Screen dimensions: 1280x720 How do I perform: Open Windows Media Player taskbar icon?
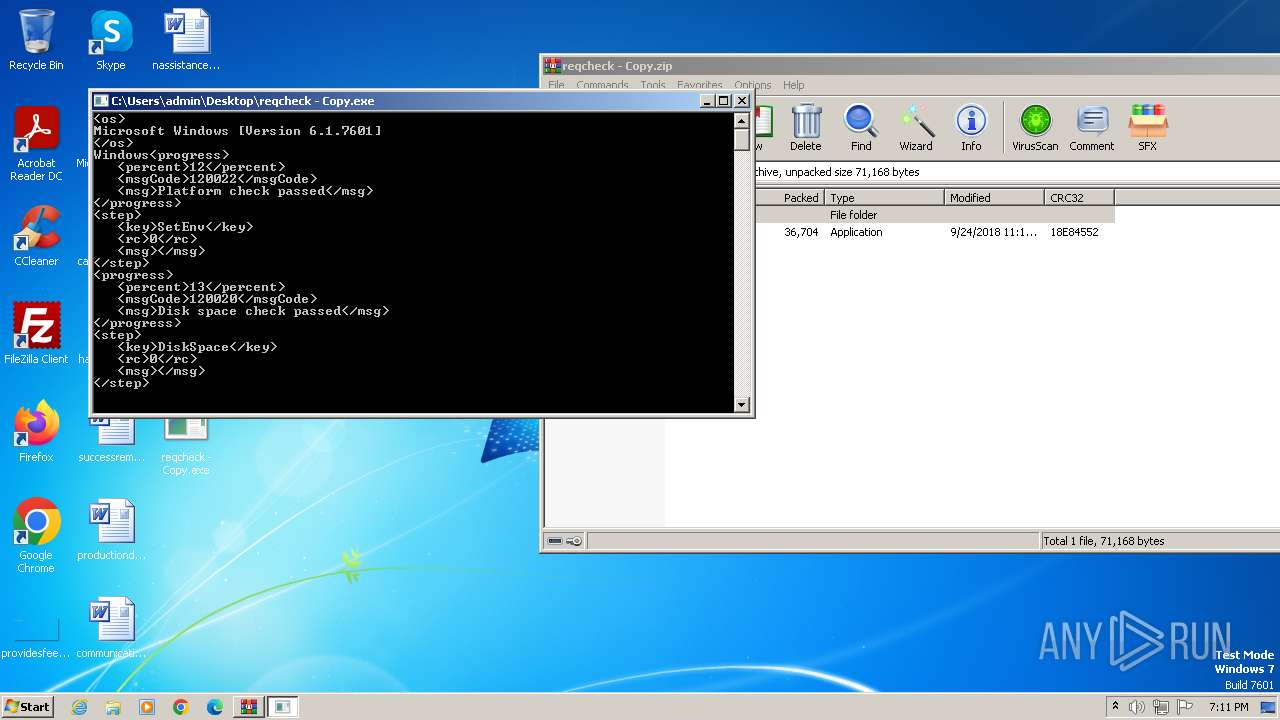[147, 707]
